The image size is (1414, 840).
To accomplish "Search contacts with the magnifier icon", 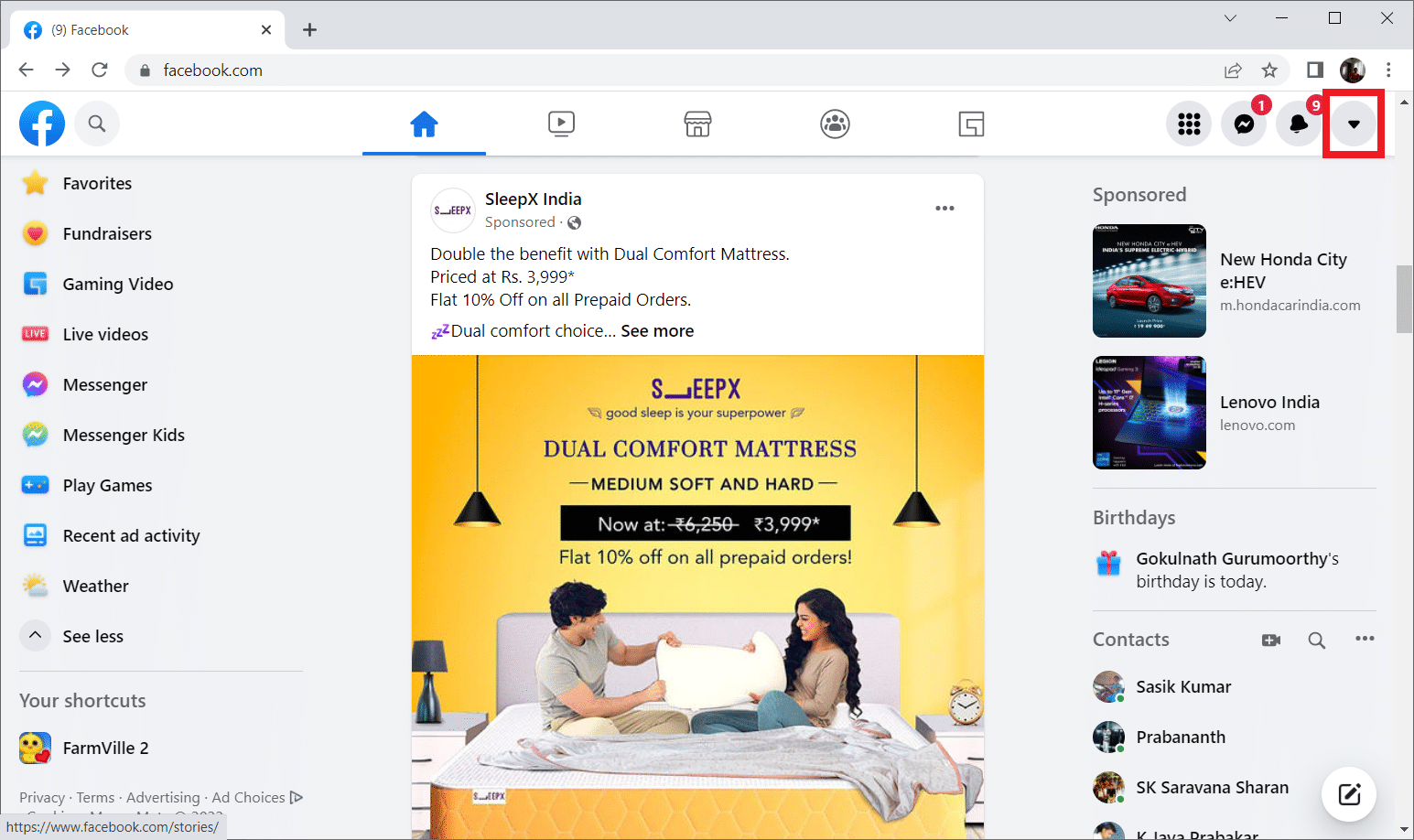I will coord(1316,641).
